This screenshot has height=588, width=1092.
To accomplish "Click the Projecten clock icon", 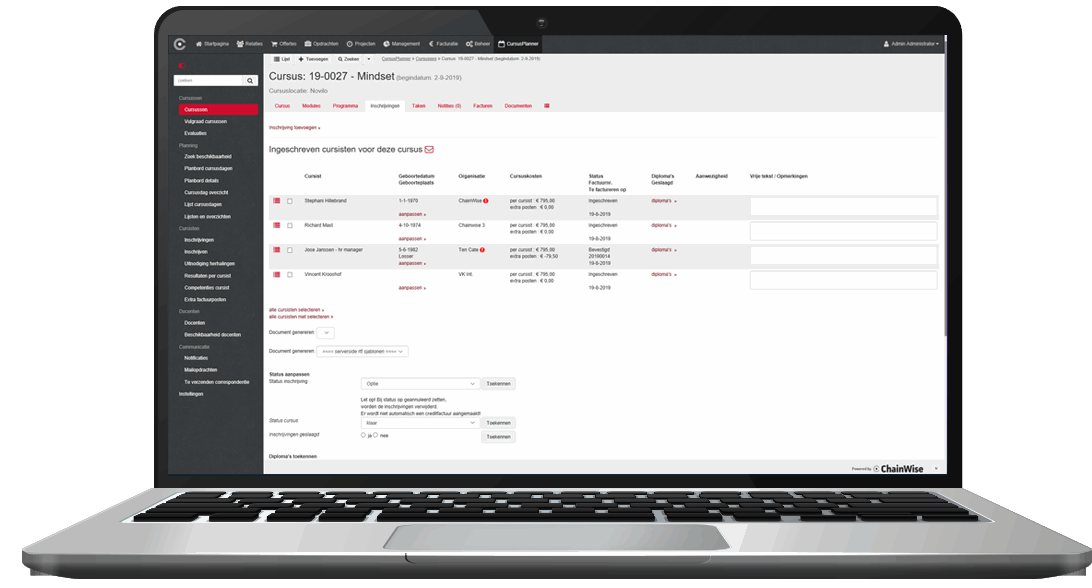I will 348,43.
